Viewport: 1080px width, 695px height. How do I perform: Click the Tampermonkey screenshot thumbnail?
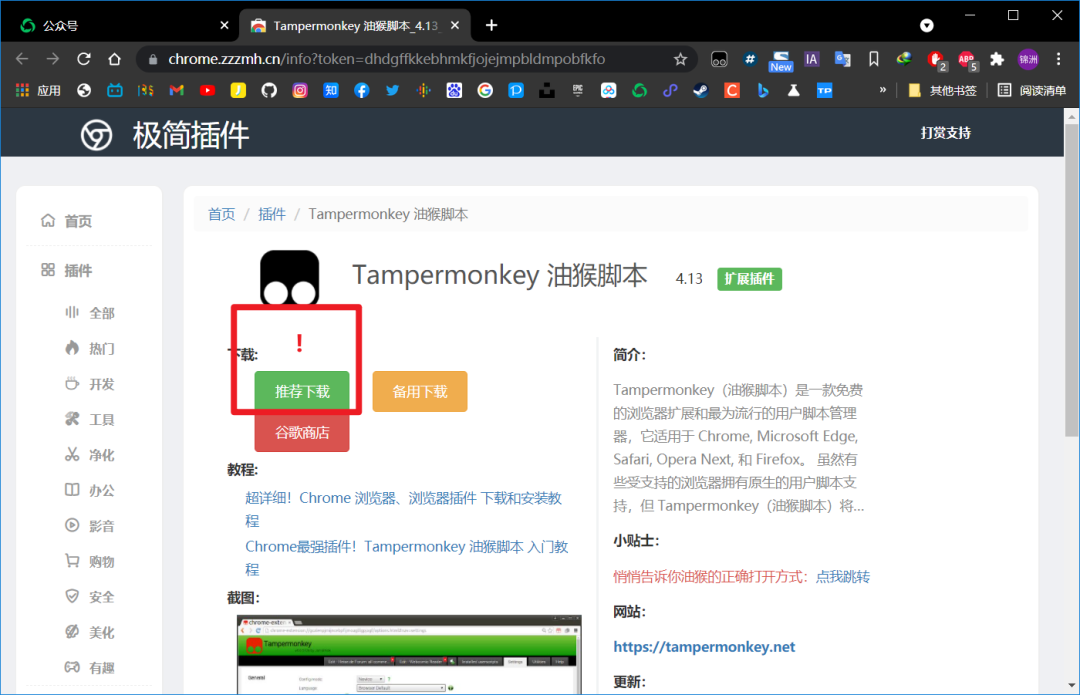pos(409,654)
